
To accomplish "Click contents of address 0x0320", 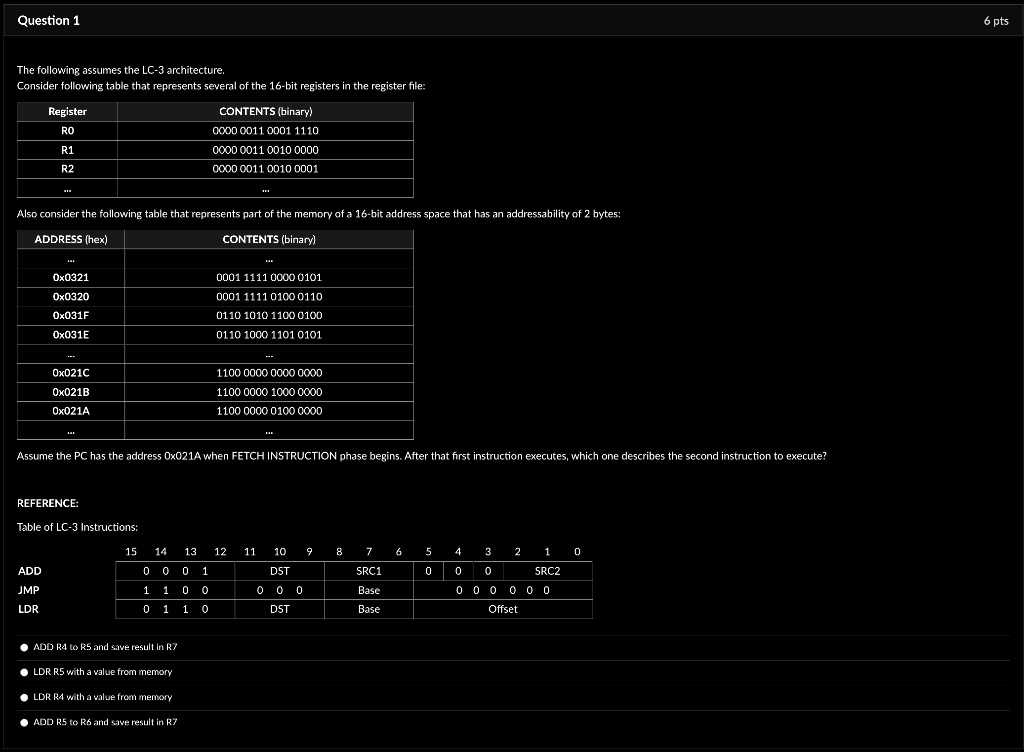I will [x=269, y=297].
